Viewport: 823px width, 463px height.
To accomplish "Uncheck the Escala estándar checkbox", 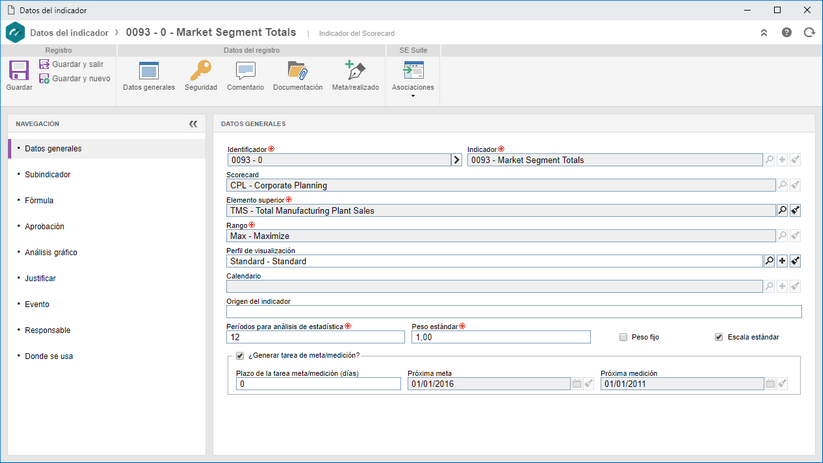I will pos(719,337).
